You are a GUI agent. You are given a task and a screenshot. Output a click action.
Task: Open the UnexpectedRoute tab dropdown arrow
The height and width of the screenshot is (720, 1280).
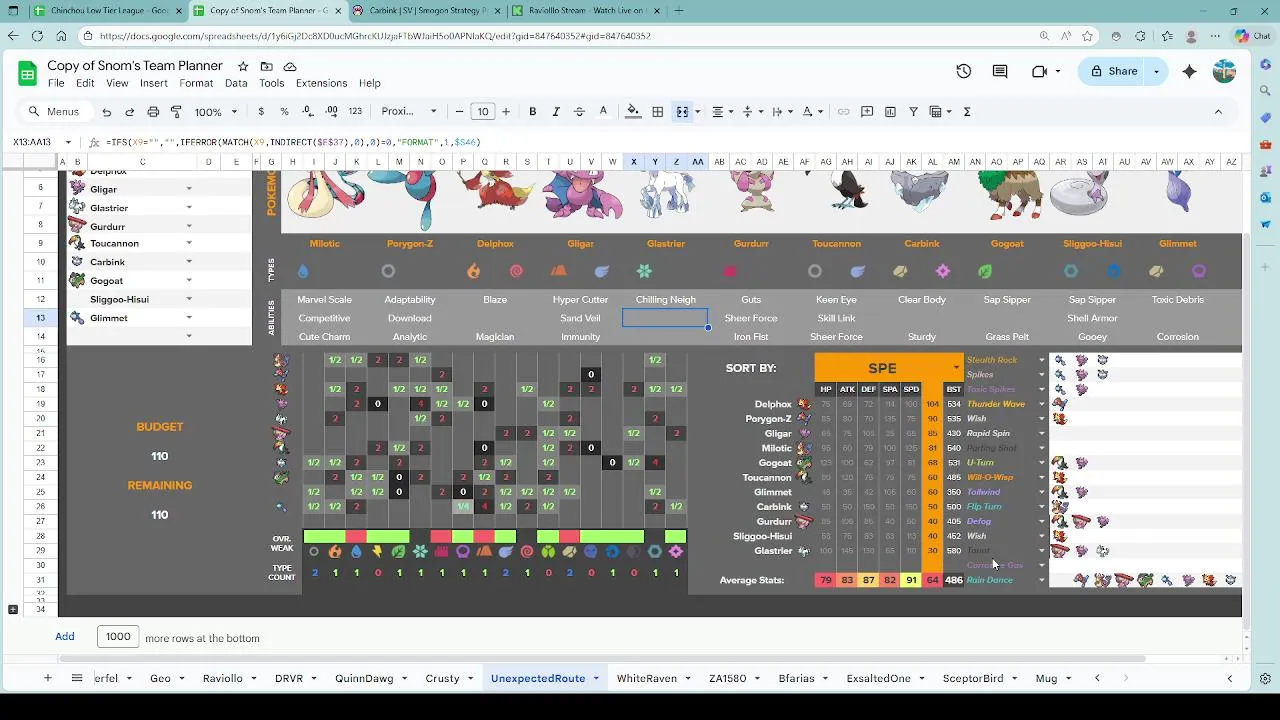click(x=595, y=678)
